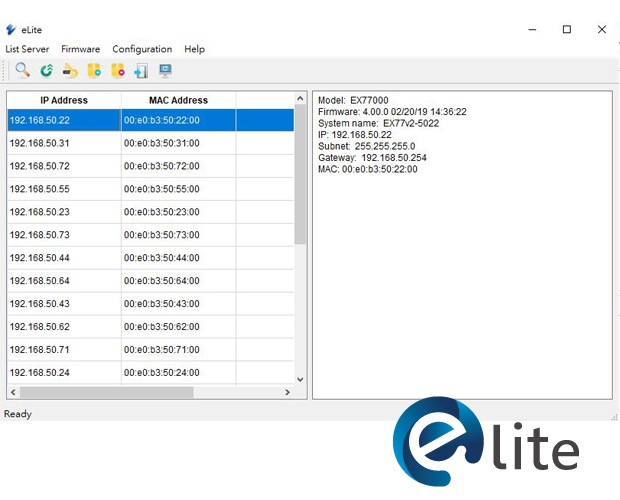The image size is (620, 500).
Task: Click MAC cell 00:e0:b3:50:44:00
Action: coord(178,258)
